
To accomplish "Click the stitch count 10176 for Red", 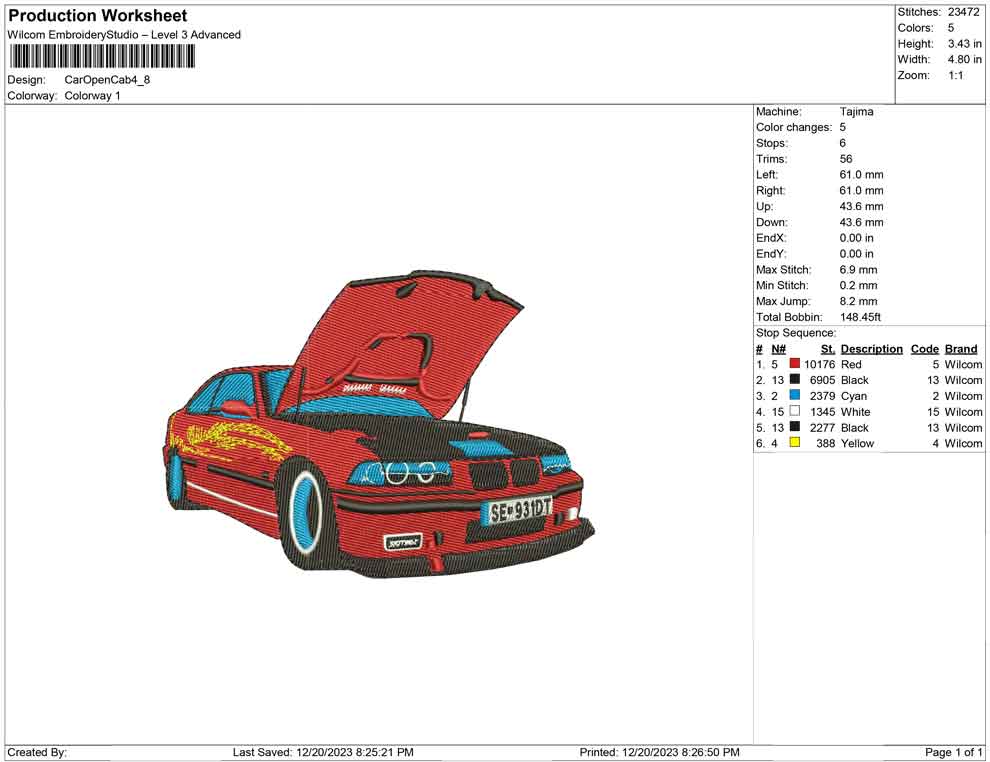I will pyautogui.click(x=820, y=364).
